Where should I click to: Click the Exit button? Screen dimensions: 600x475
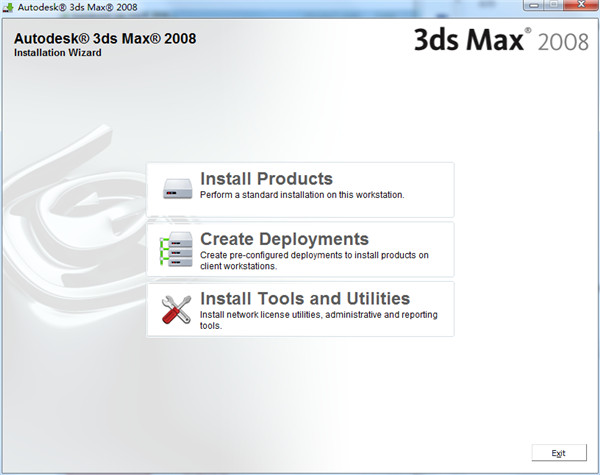tap(559, 453)
